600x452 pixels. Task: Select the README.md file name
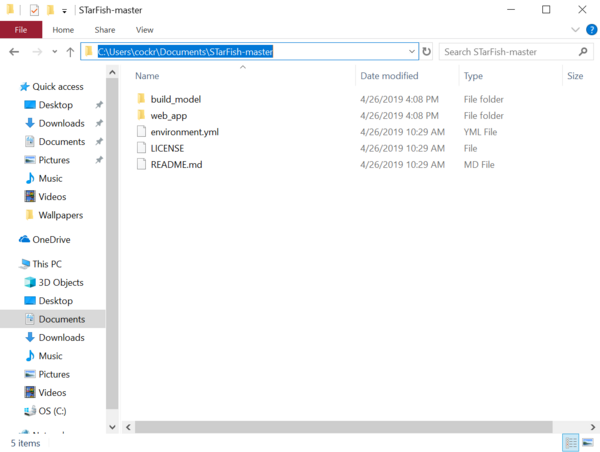(176, 165)
